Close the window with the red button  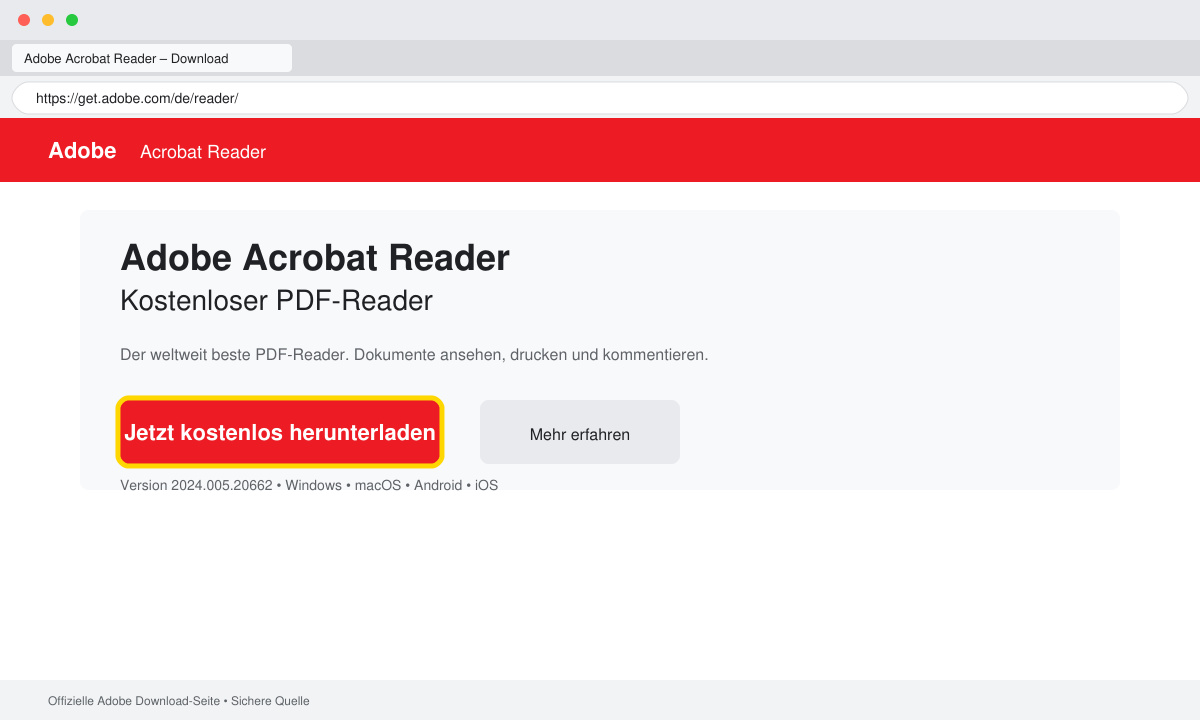coord(24,20)
